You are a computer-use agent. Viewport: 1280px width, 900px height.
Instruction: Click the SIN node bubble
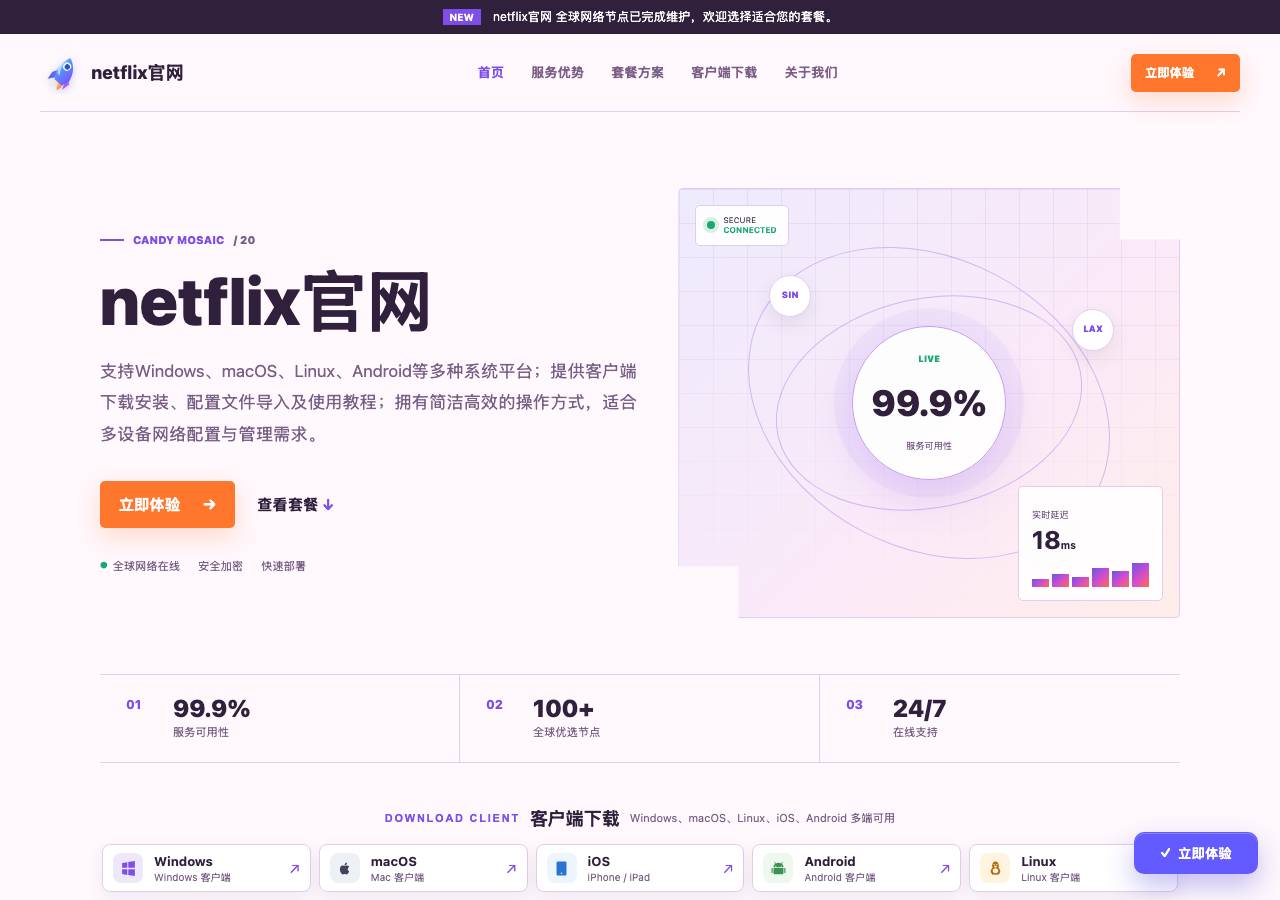click(790, 295)
